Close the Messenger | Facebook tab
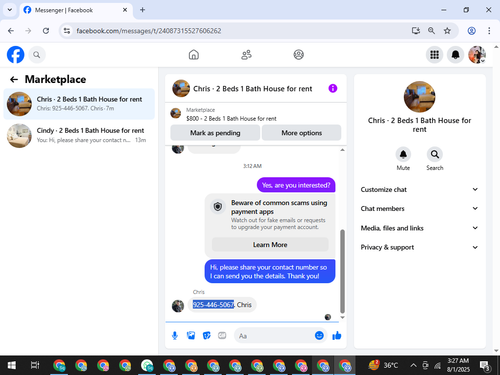 pos(125,10)
